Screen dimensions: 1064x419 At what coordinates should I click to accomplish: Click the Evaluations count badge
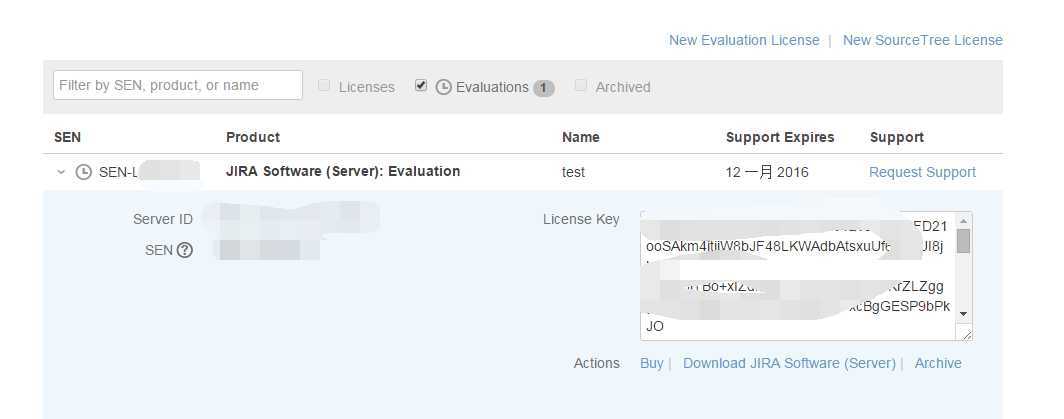pyautogui.click(x=544, y=88)
